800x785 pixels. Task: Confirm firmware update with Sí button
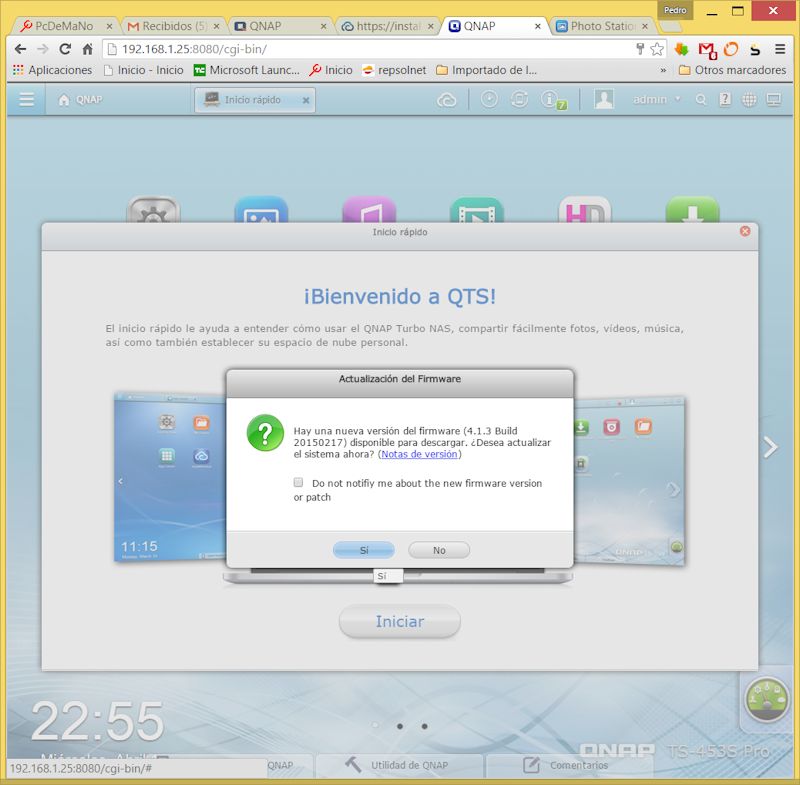[x=364, y=550]
